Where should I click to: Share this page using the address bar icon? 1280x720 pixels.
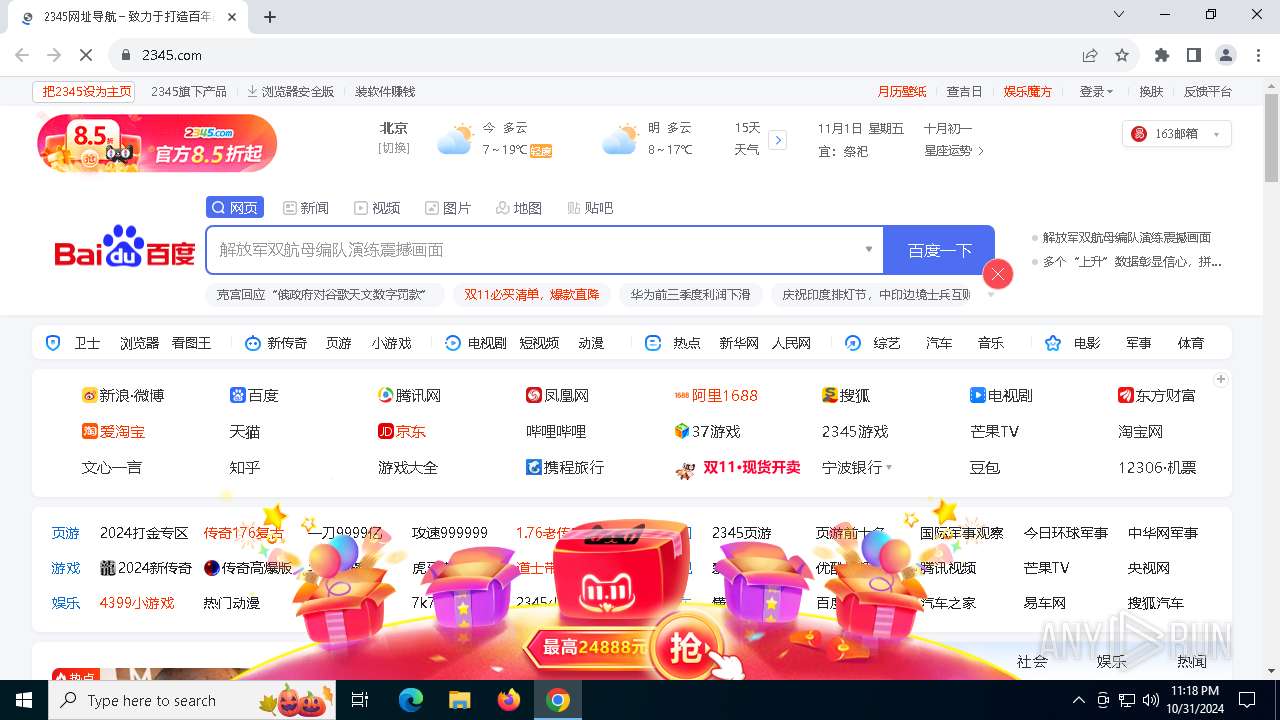point(1090,55)
